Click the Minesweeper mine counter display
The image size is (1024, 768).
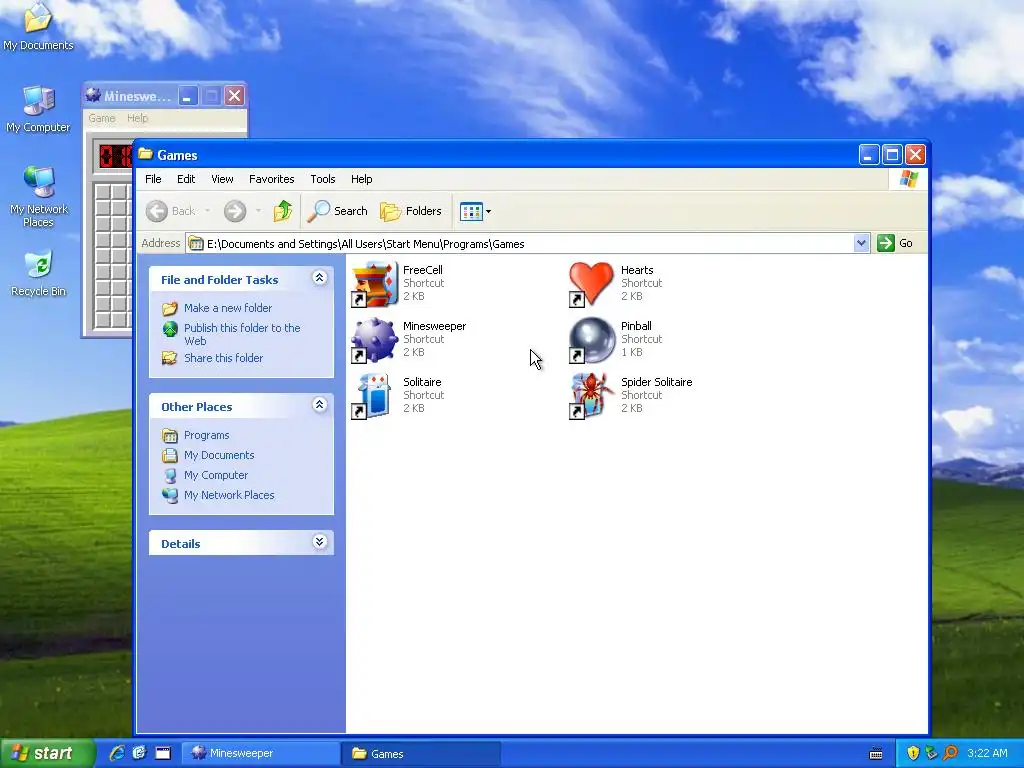pos(116,157)
